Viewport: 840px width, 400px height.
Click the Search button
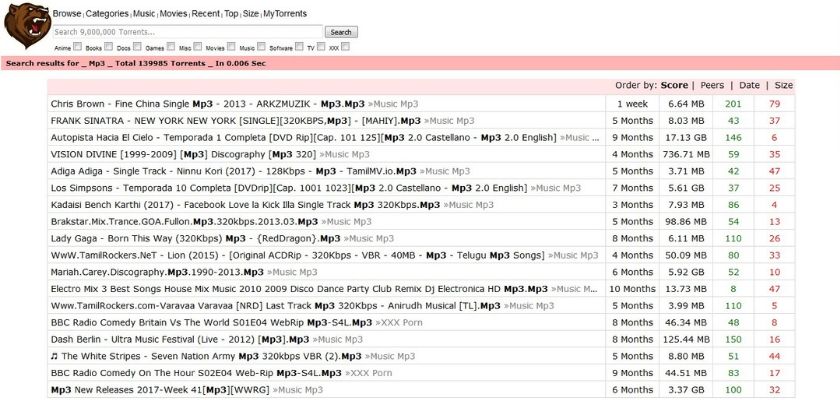(341, 32)
